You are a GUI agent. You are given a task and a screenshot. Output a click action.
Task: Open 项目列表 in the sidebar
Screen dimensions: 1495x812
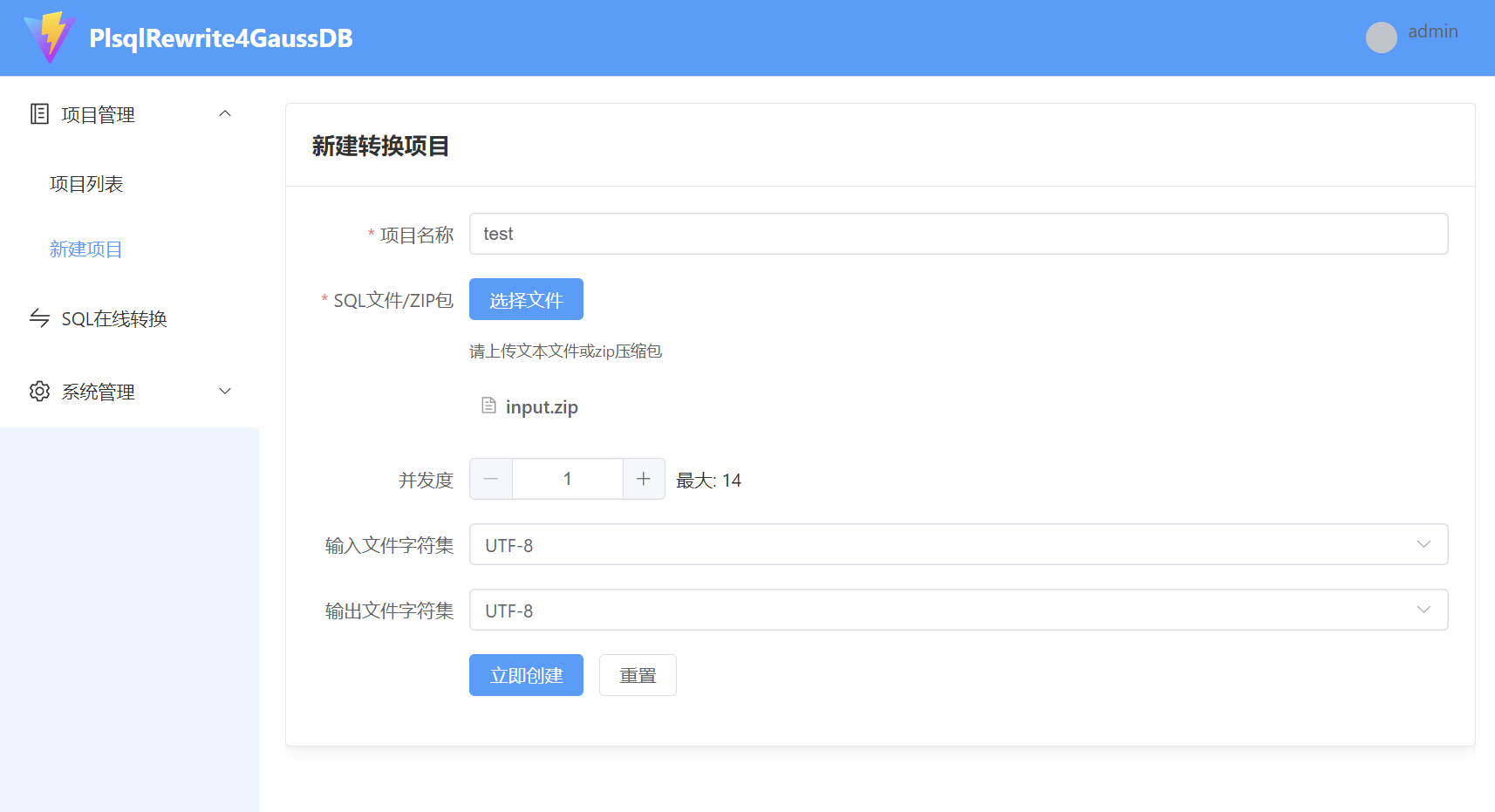(x=86, y=184)
